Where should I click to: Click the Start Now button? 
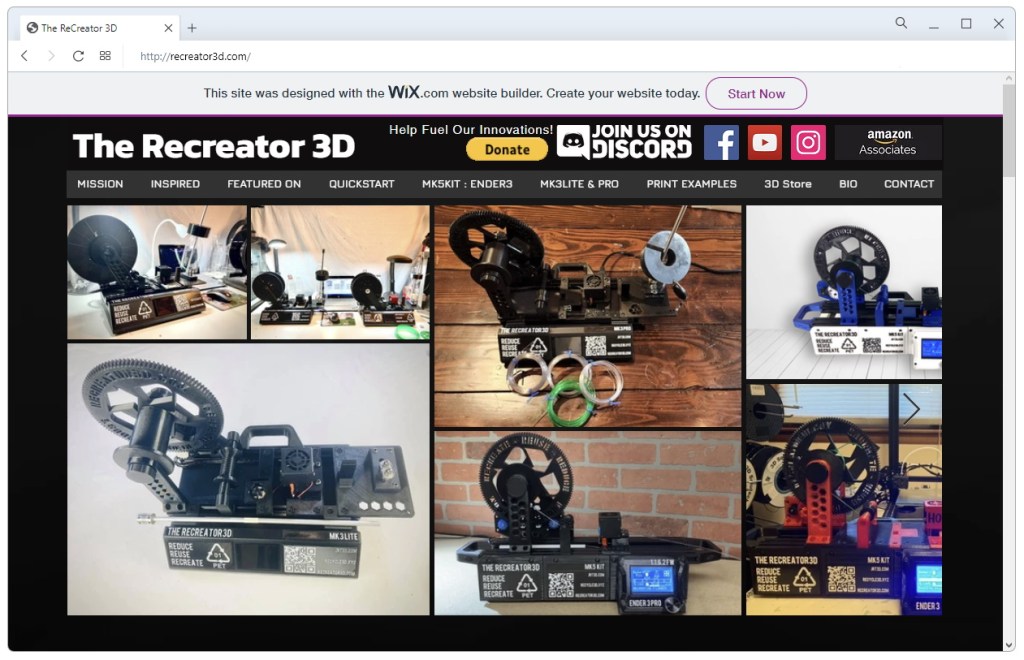[x=757, y=93]
